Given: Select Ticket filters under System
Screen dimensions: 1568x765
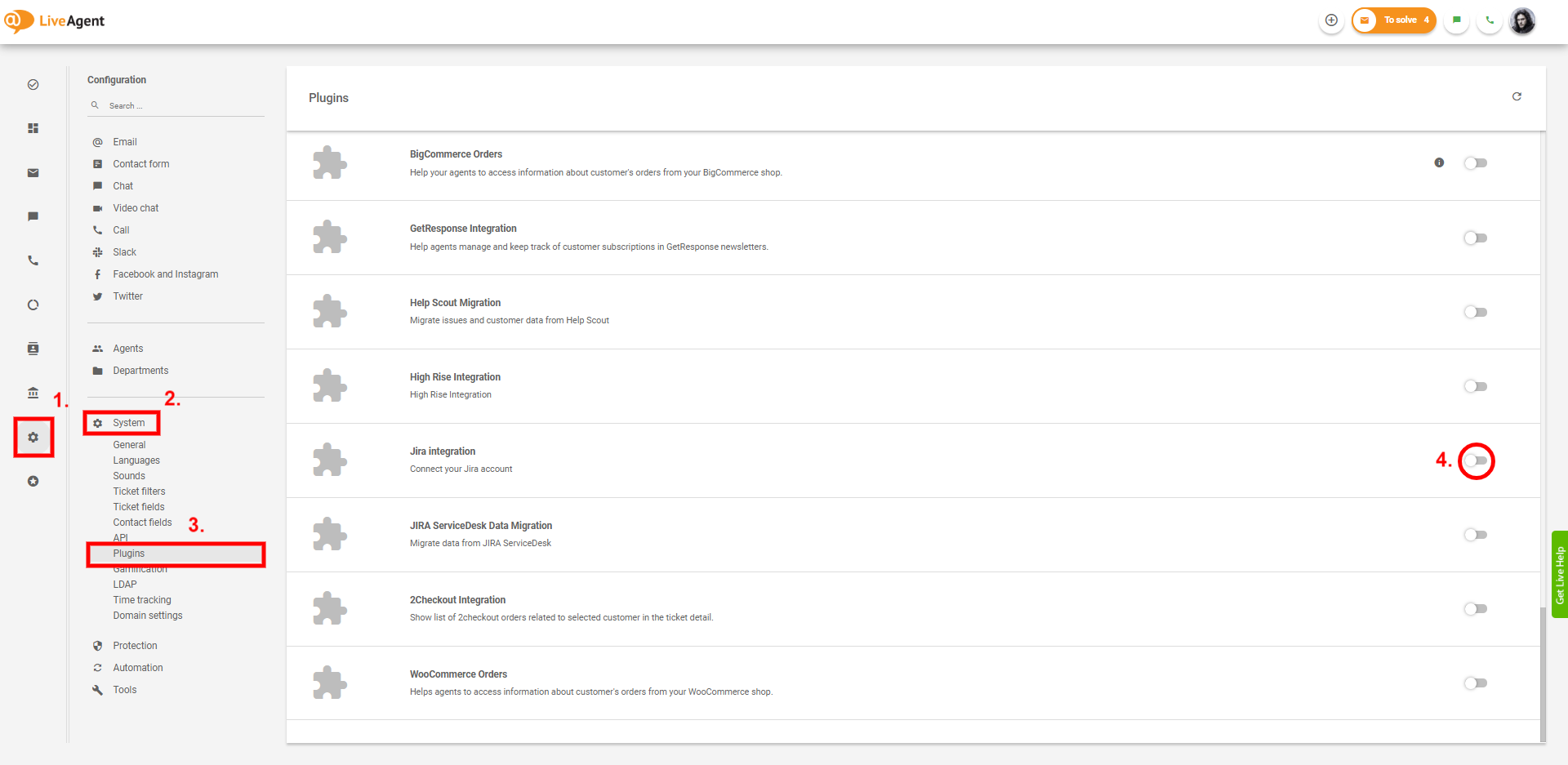Looking at the screenshot, I should (x=139, y=491).
